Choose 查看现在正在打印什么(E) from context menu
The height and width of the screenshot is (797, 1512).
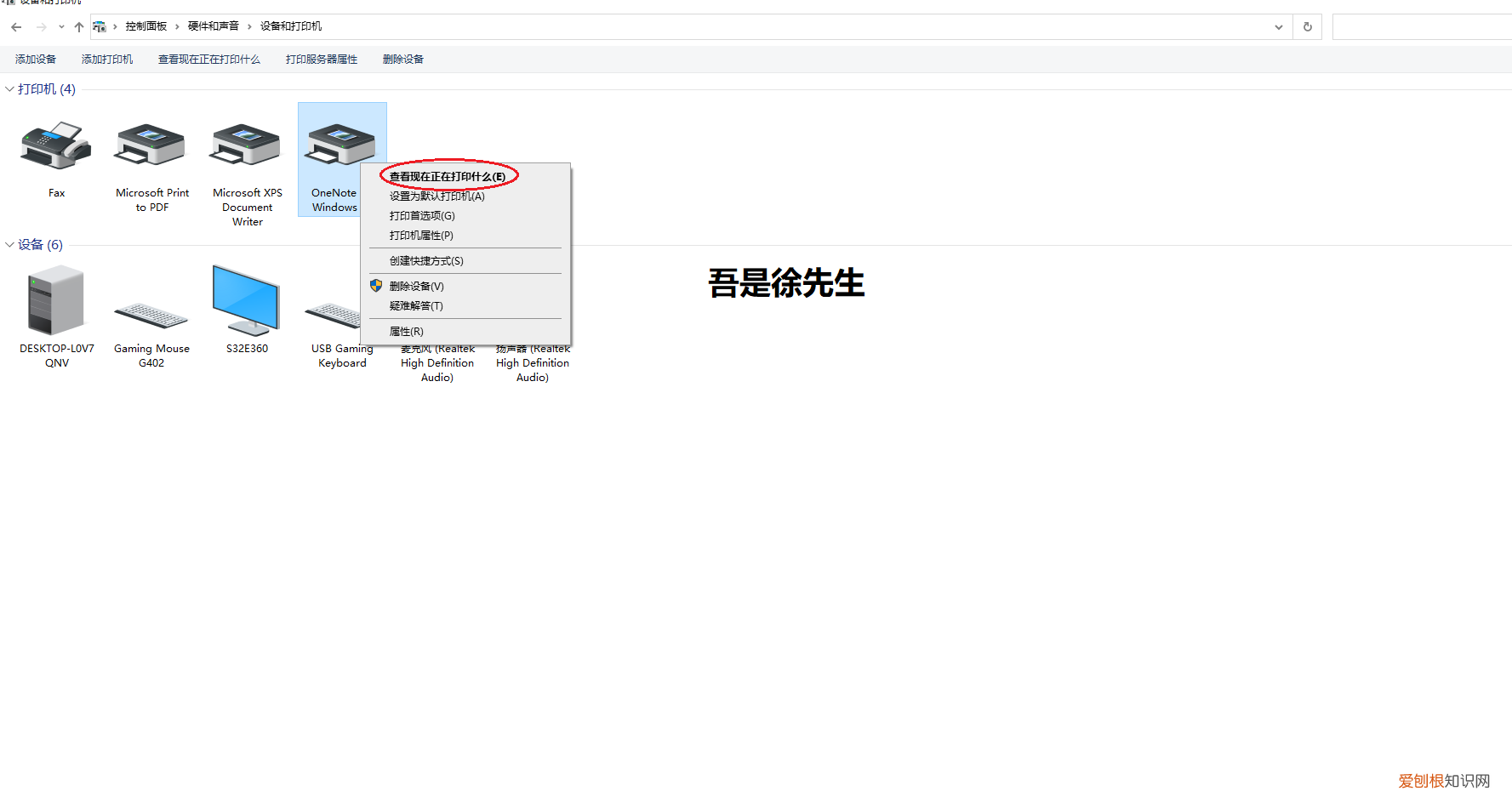click(x=446, y=175)
